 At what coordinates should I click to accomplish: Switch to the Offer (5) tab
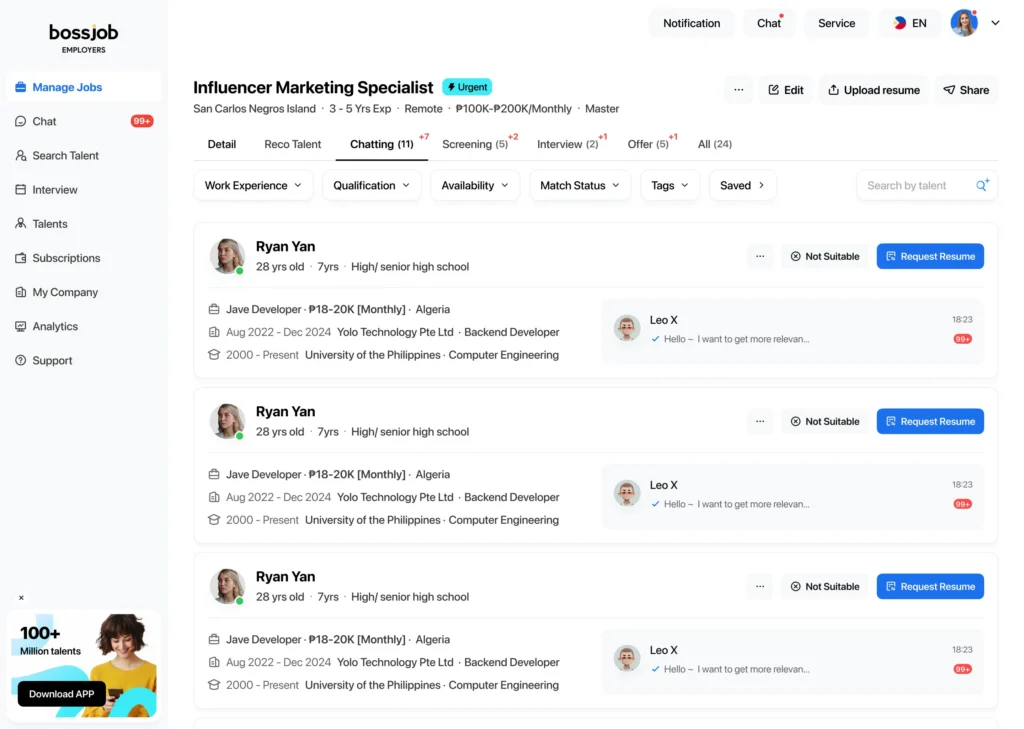pos(648,144)
